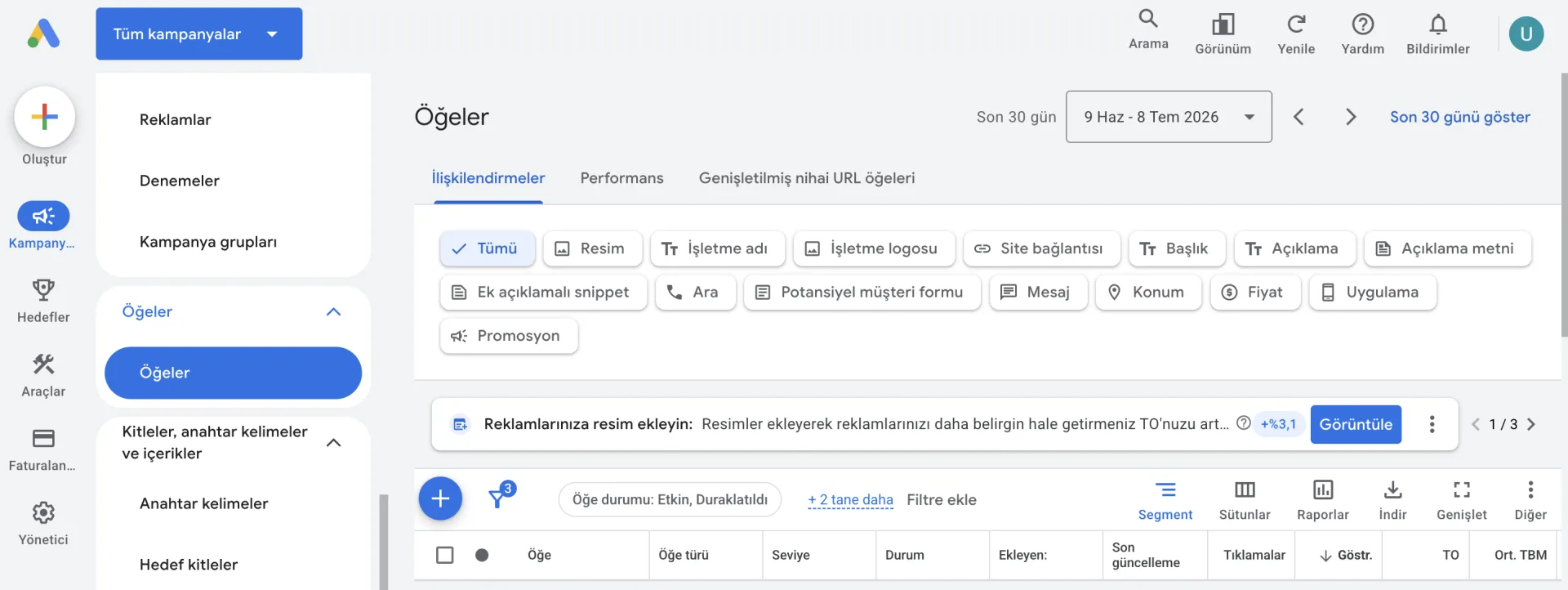This screenshot has width=1568, height=590.
Task: Select the highlighted Öğeler sidebar item
Action: pyautogui.click(x=233, y=373)
